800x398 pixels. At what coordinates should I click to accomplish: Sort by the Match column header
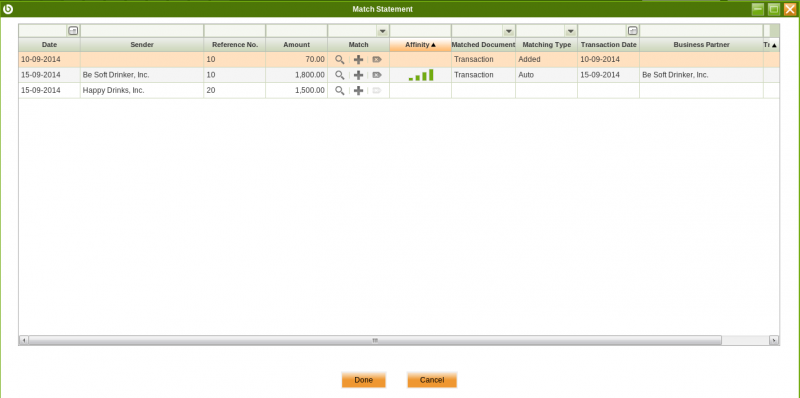[359, 45]
